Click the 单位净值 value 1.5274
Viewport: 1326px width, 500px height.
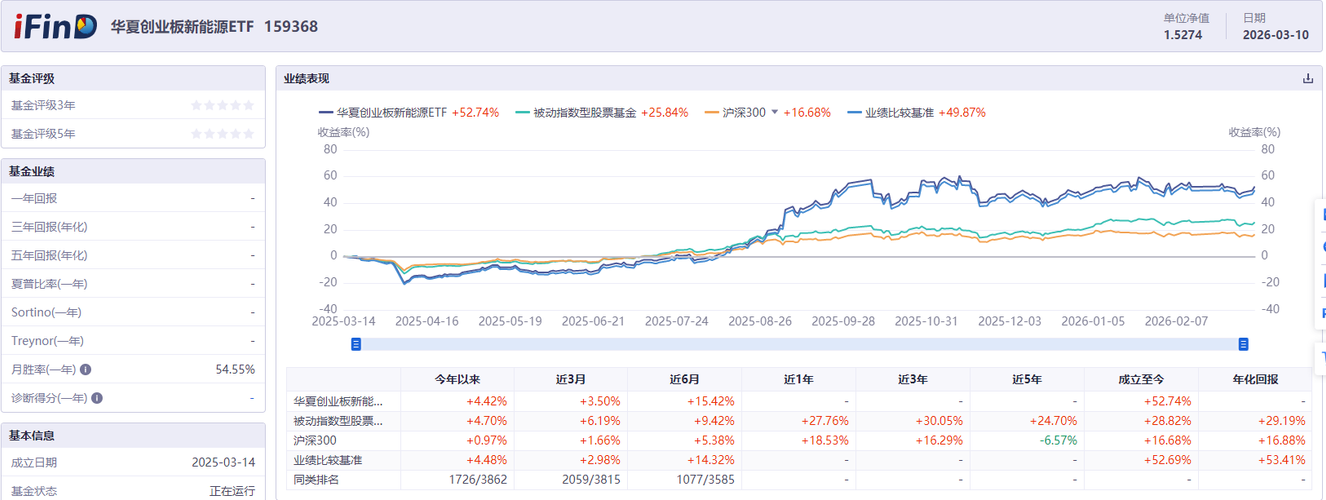[1183, 35]
